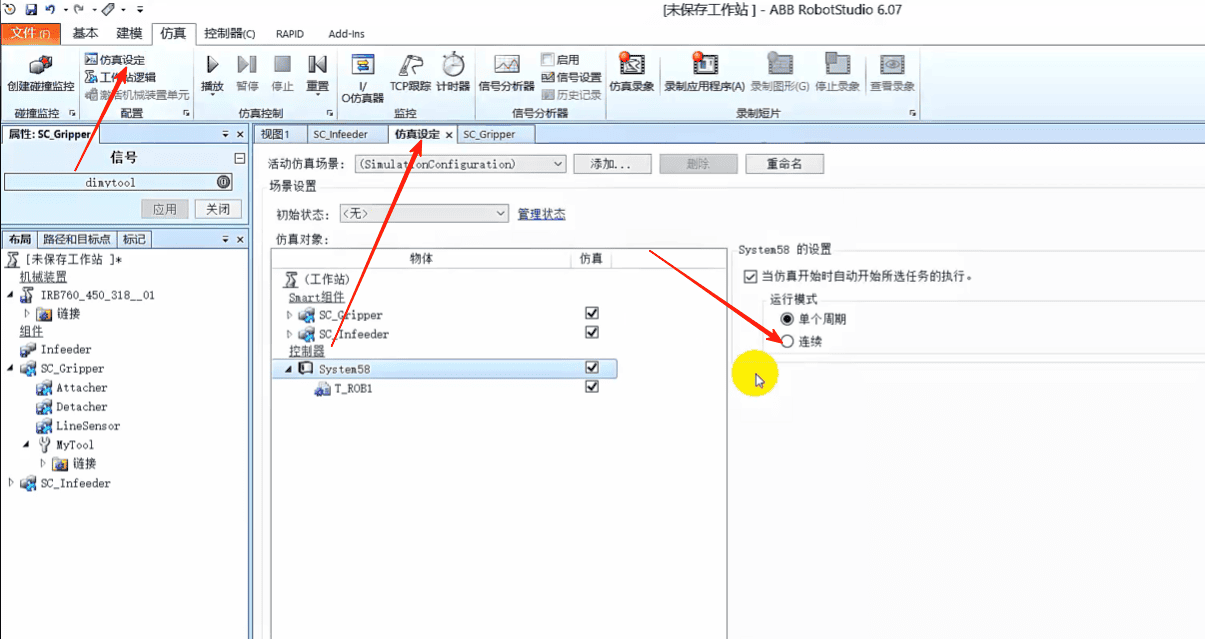Select Single Cycle (单个周期) run mode
The width and height of the screenshot is (1205, 639).
pyautogui.click(x=787, y=319)
